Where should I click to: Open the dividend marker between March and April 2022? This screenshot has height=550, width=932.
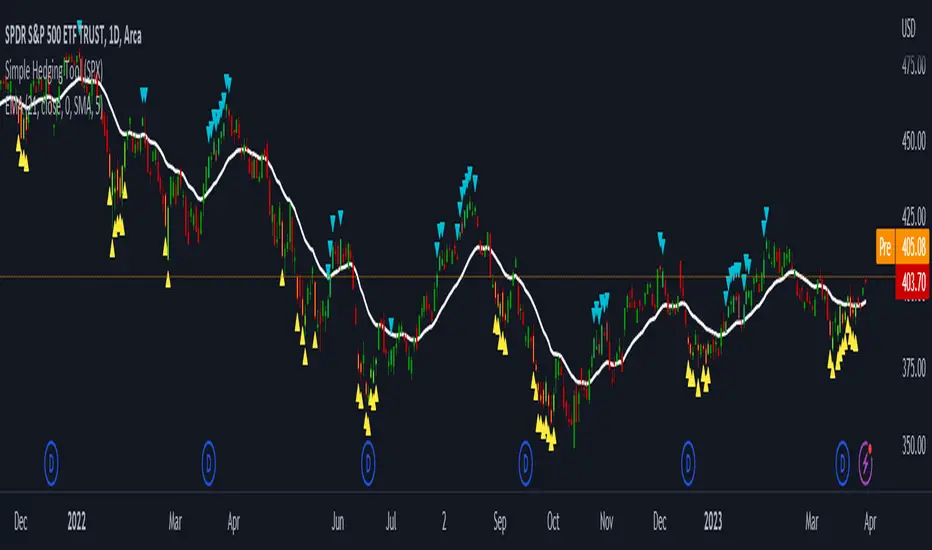click(209, 463)
